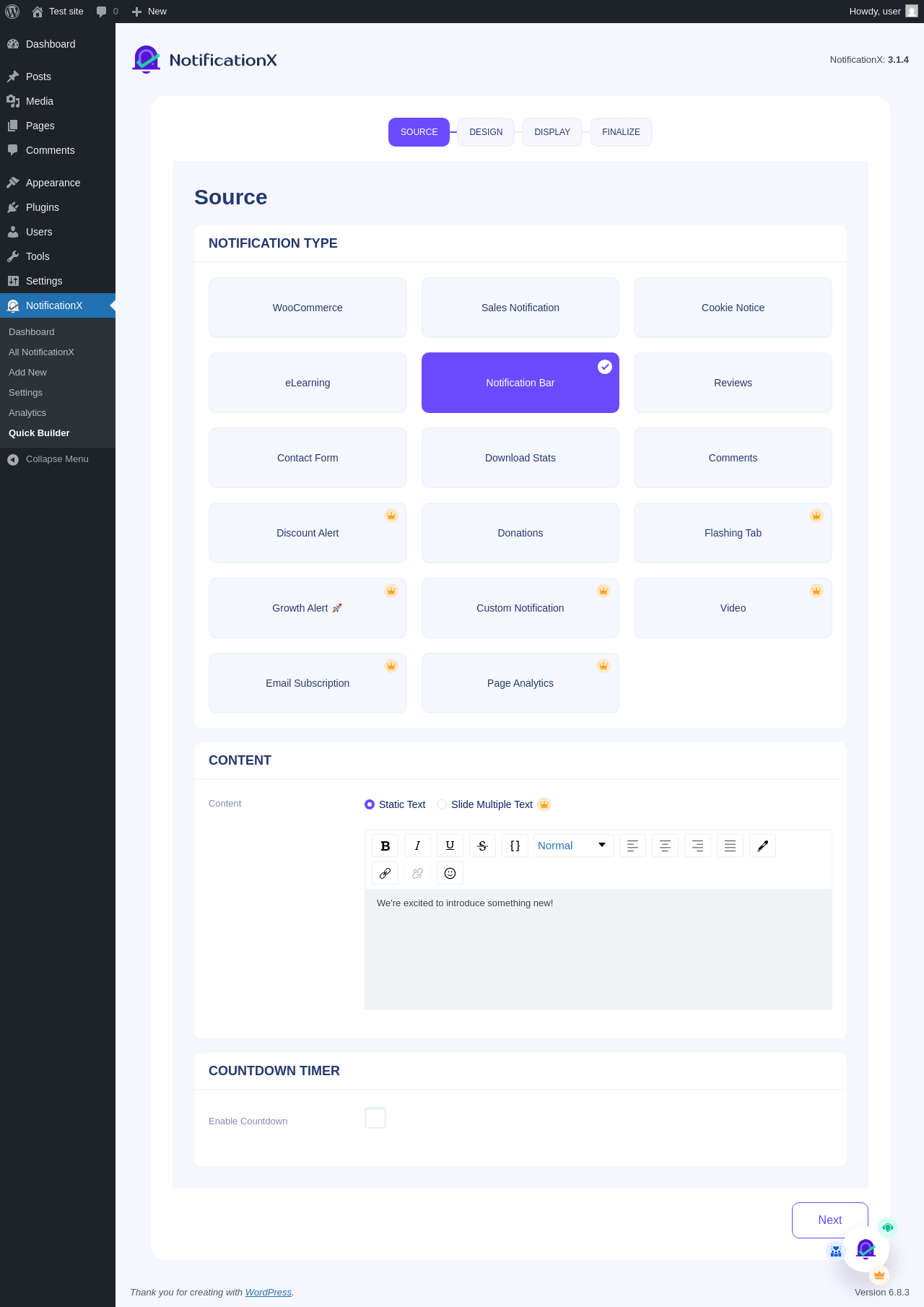
Task: Click the Next button
Action: coord(829,1220)
